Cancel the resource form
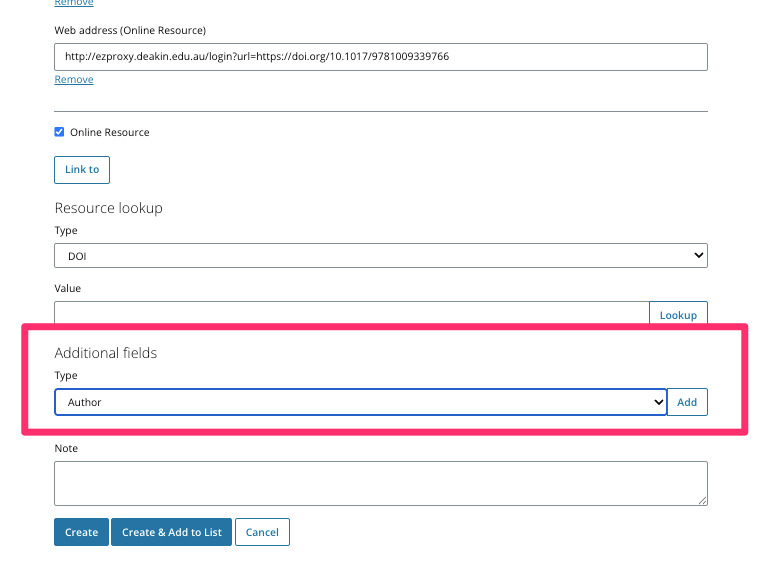764x574 pixels. coord(262,532)
